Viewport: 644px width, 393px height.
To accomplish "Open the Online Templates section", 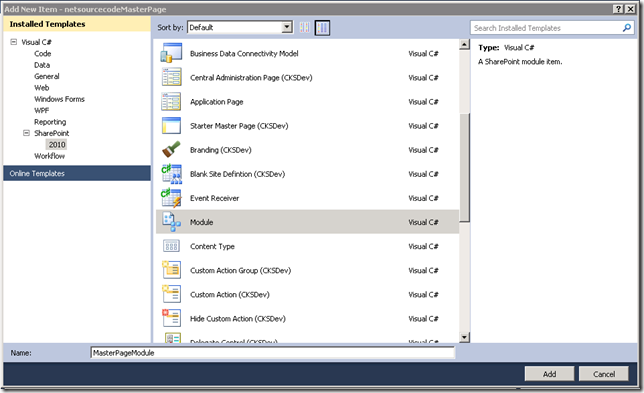I will (x=77, y=173).
